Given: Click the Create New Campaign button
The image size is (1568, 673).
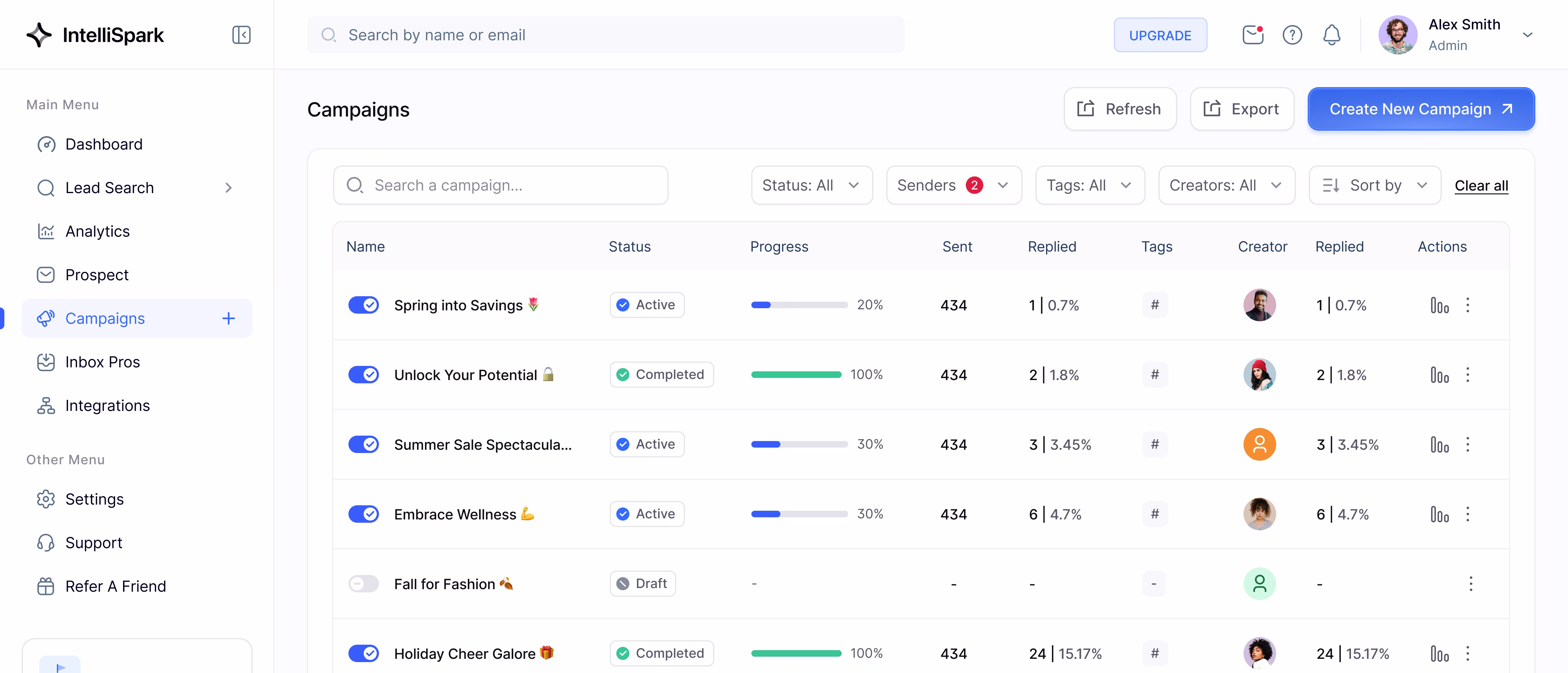Looking at the screenshot, I should (1420, 109).
